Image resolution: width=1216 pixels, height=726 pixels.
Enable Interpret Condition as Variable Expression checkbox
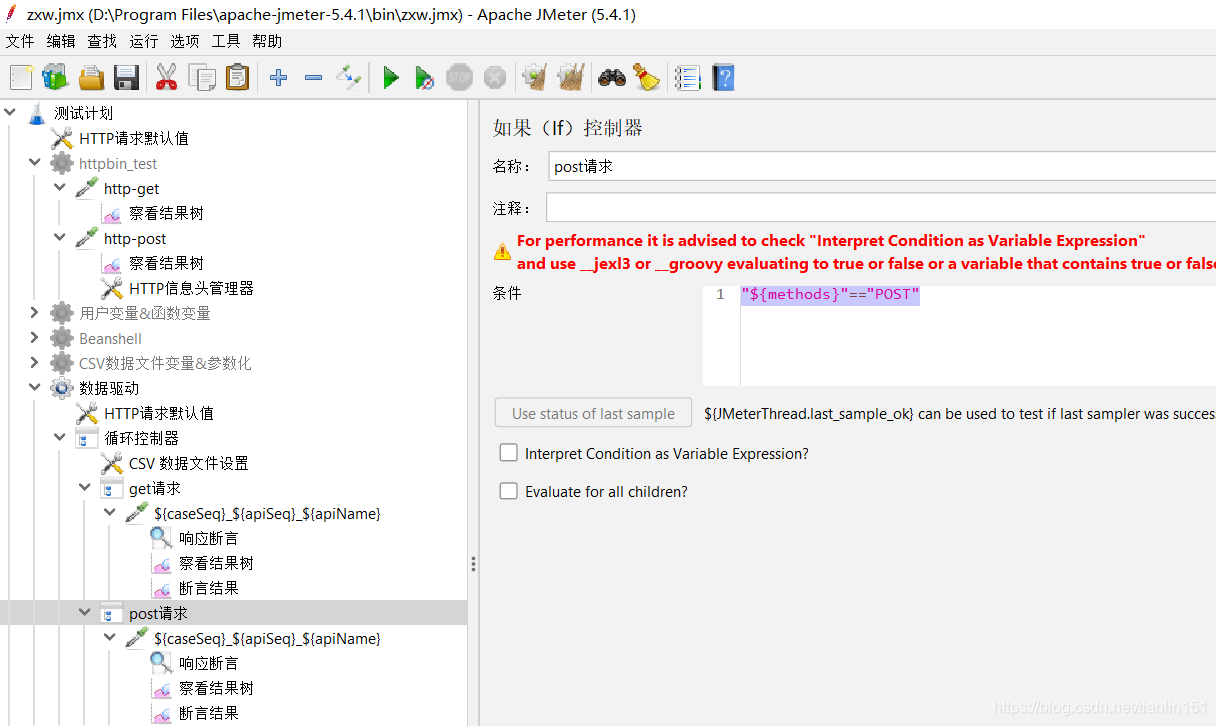tap(509, 453)
